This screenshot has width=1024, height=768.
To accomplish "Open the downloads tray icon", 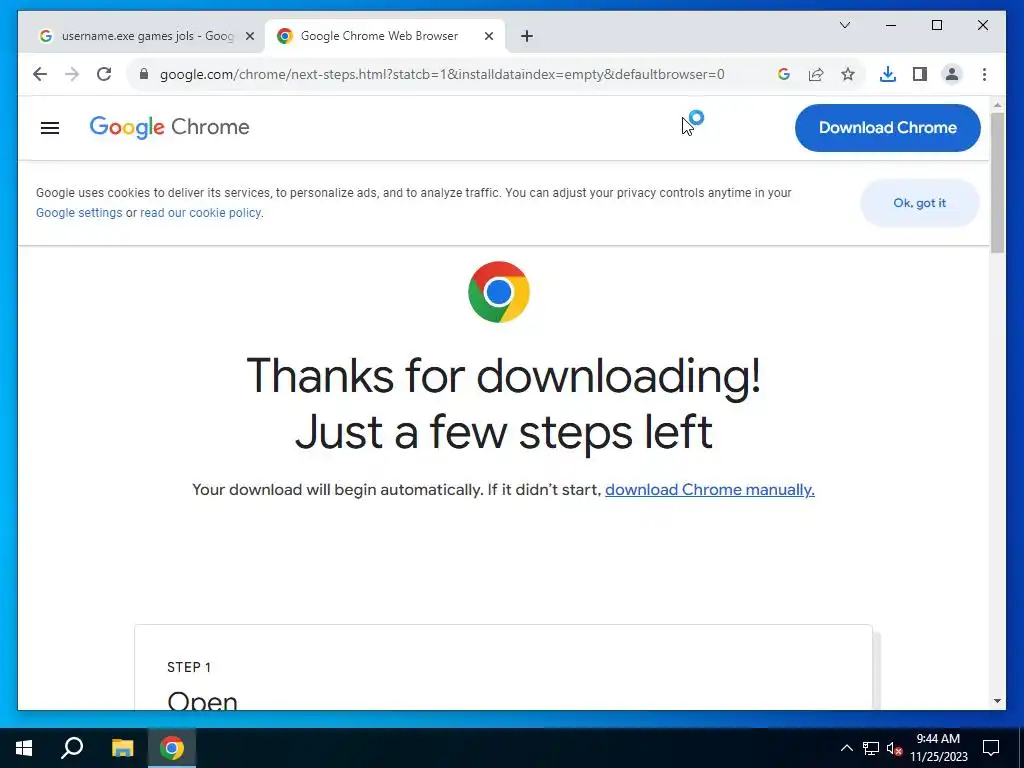I will tap(888, 74).
